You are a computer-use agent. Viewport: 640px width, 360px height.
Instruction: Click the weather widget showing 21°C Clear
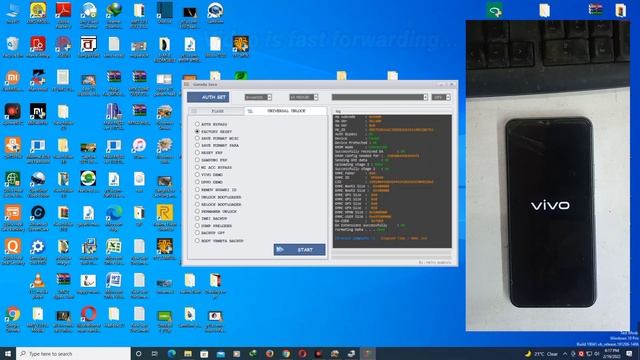click(541, 353)
